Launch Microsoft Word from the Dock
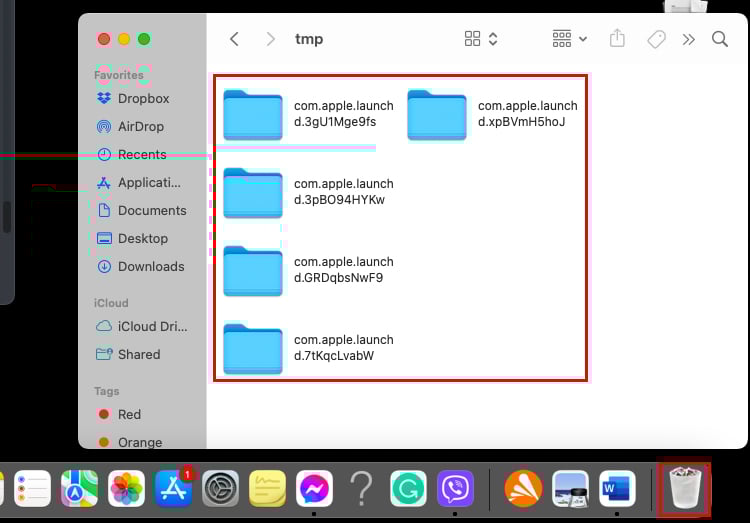 tap(617, 489)
